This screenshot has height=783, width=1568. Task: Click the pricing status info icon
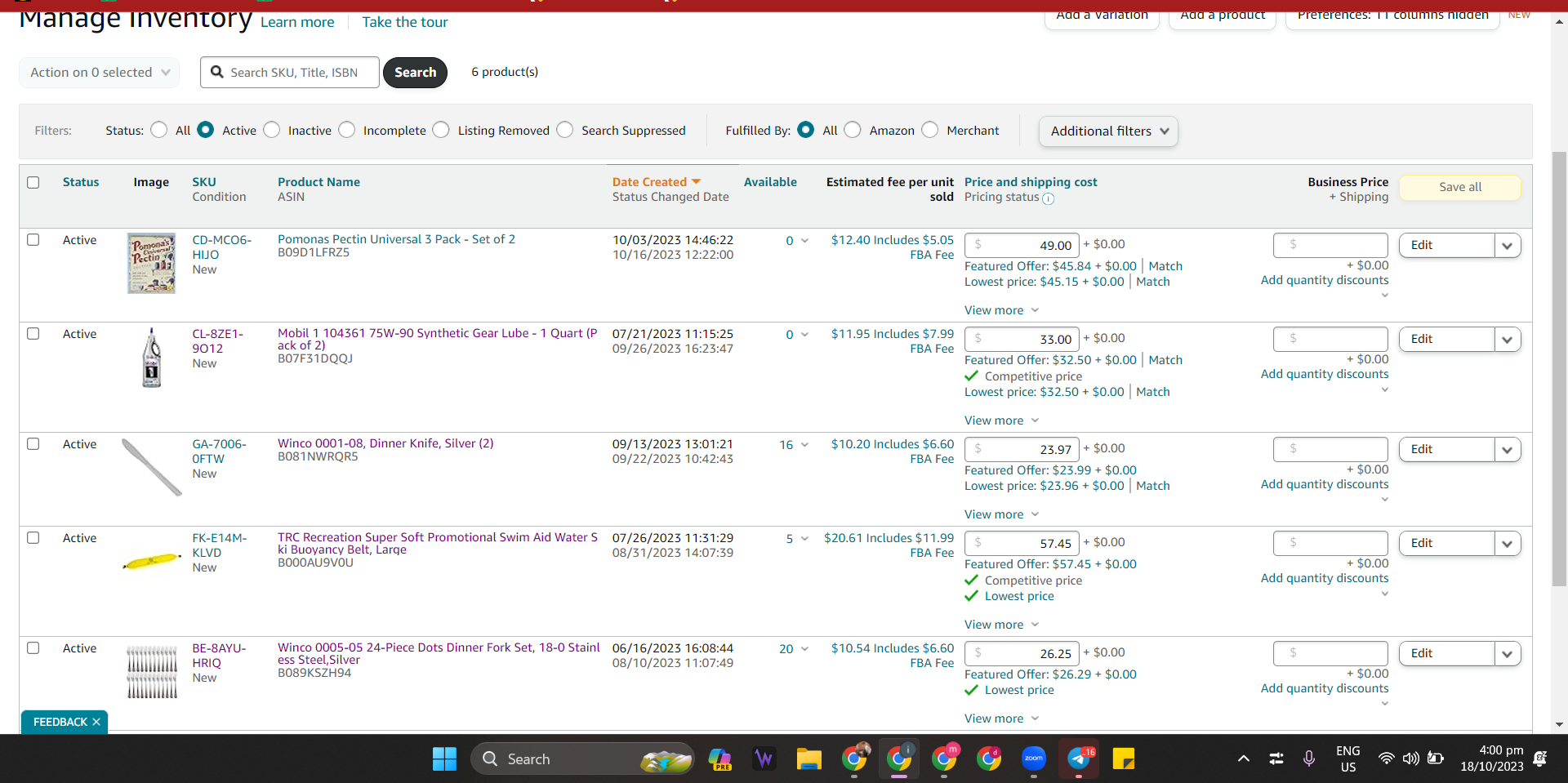click(1049, 198)
